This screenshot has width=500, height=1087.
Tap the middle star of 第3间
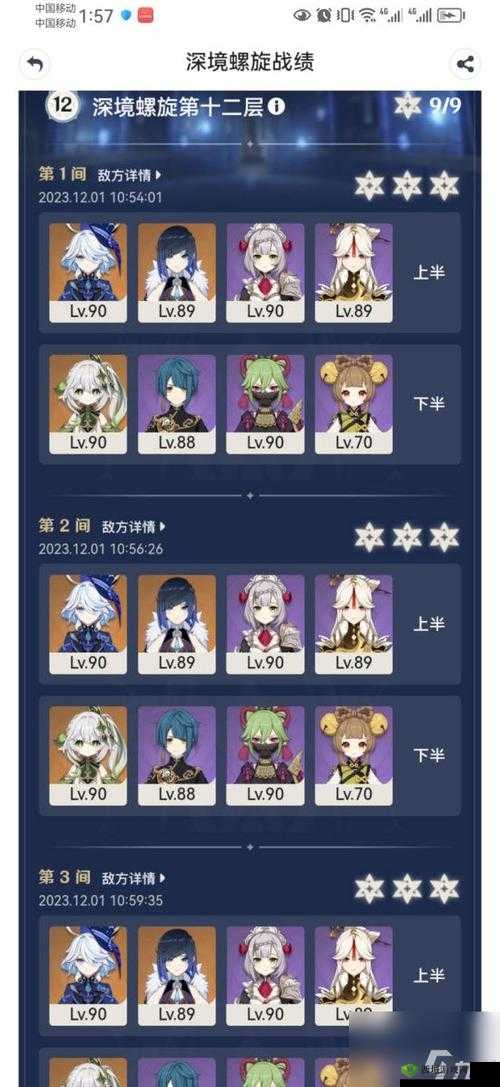[x=407, y=889]
